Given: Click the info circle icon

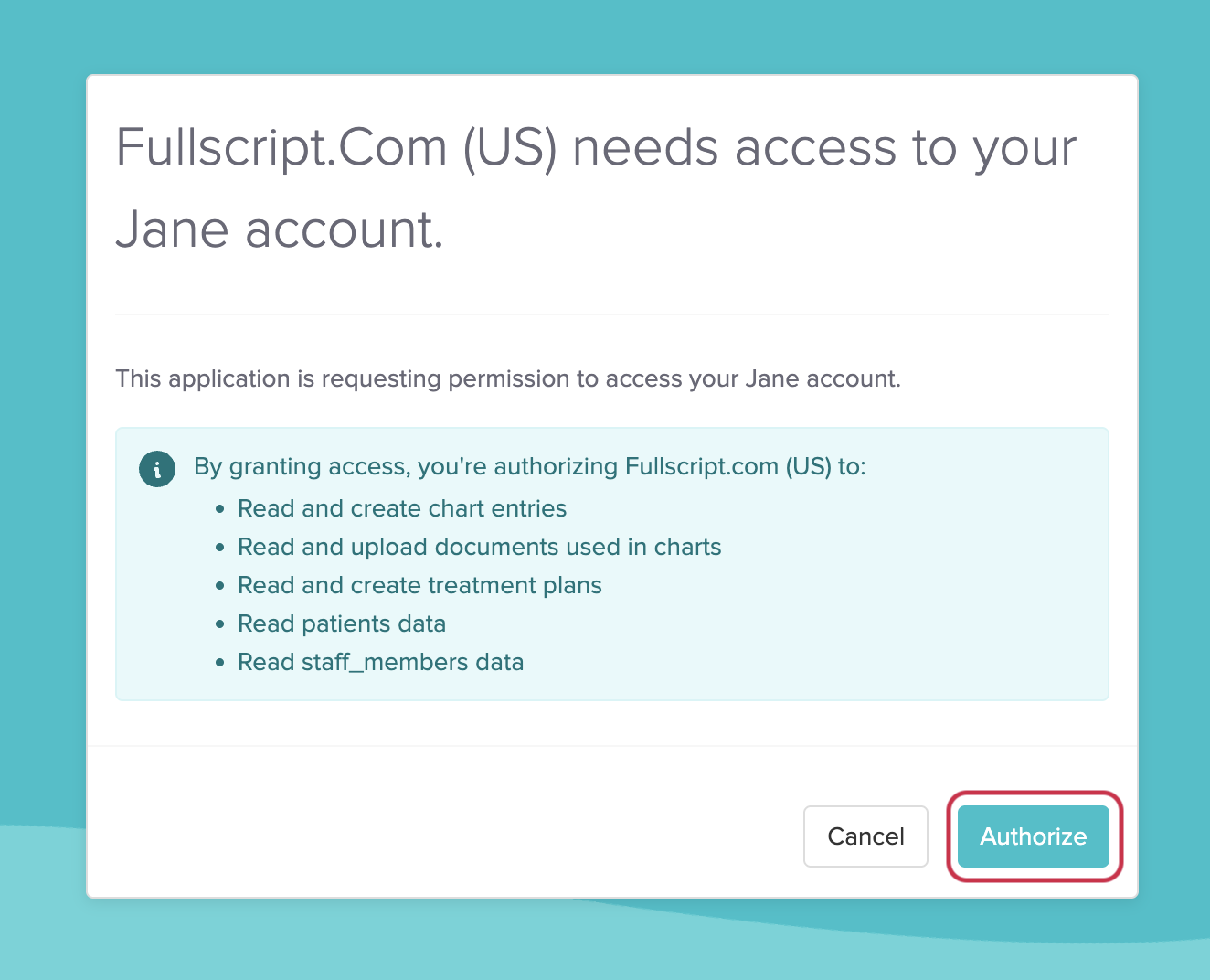Looking at the screenshot, I should point(157,469).
